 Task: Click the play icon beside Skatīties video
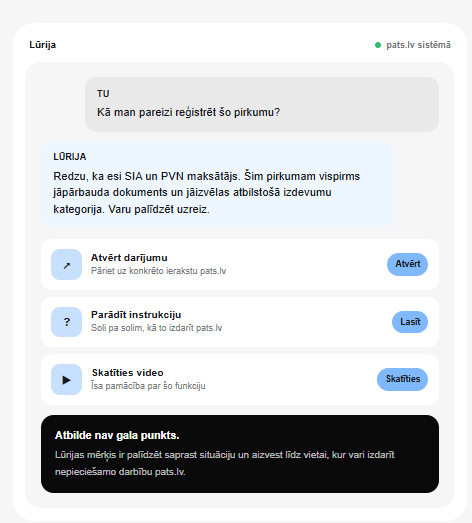[x=66, y=380]
